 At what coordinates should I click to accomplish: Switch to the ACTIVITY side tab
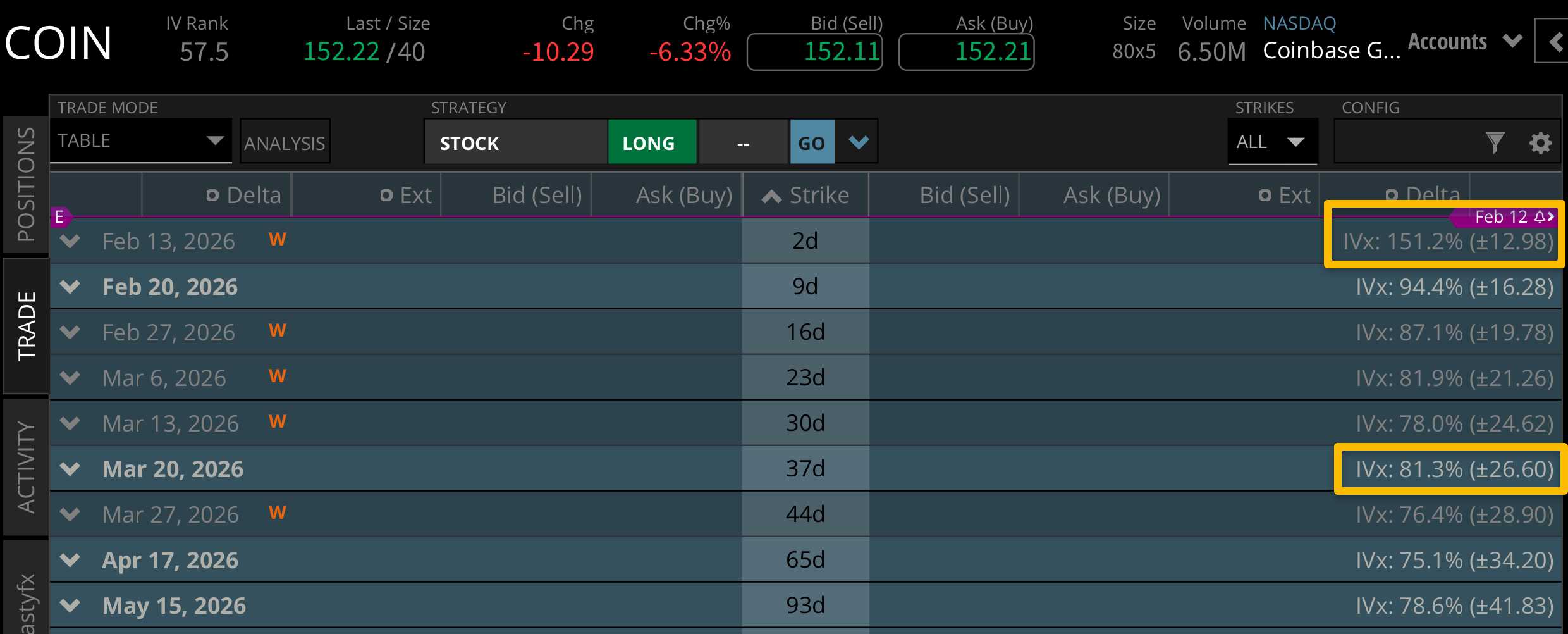click(26, 466)
